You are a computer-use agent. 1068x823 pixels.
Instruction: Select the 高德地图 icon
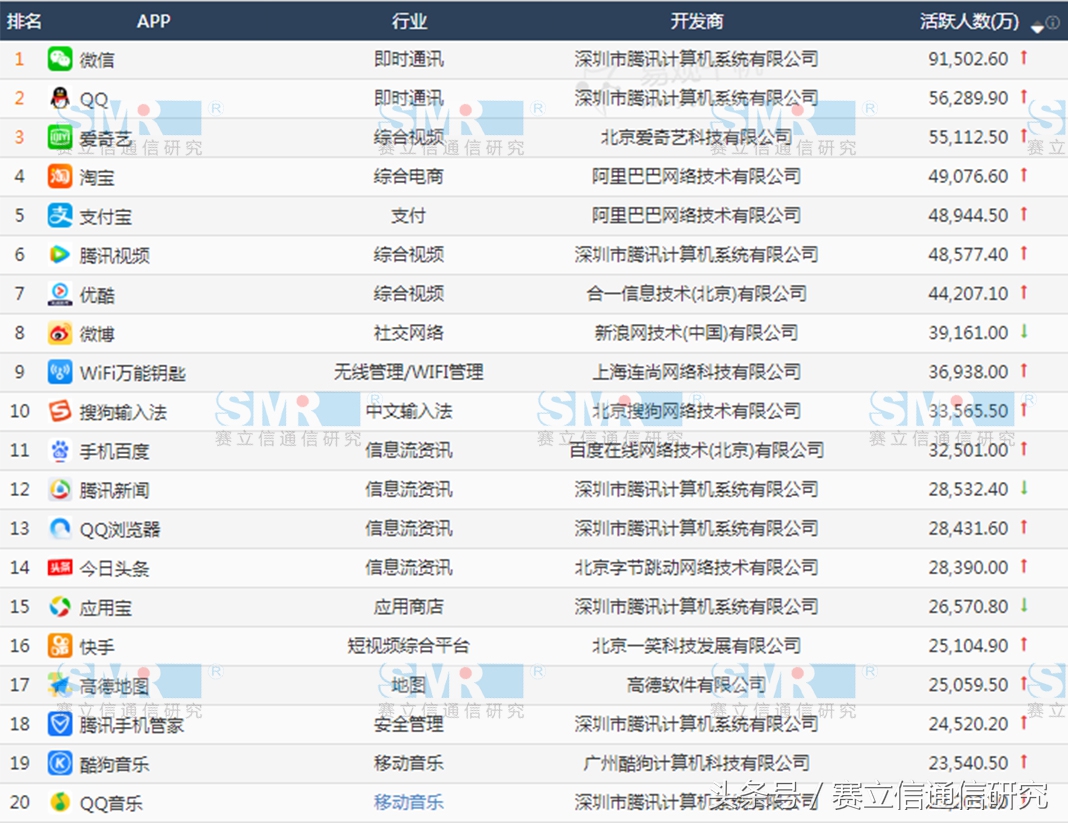click(x=59, y=685)
